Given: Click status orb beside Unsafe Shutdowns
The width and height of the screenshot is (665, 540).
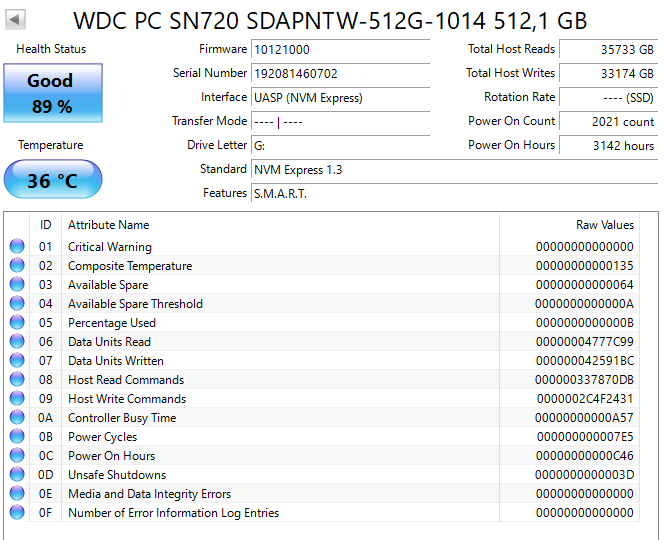Looking at the screenshot, I should (x=17, y=475).
